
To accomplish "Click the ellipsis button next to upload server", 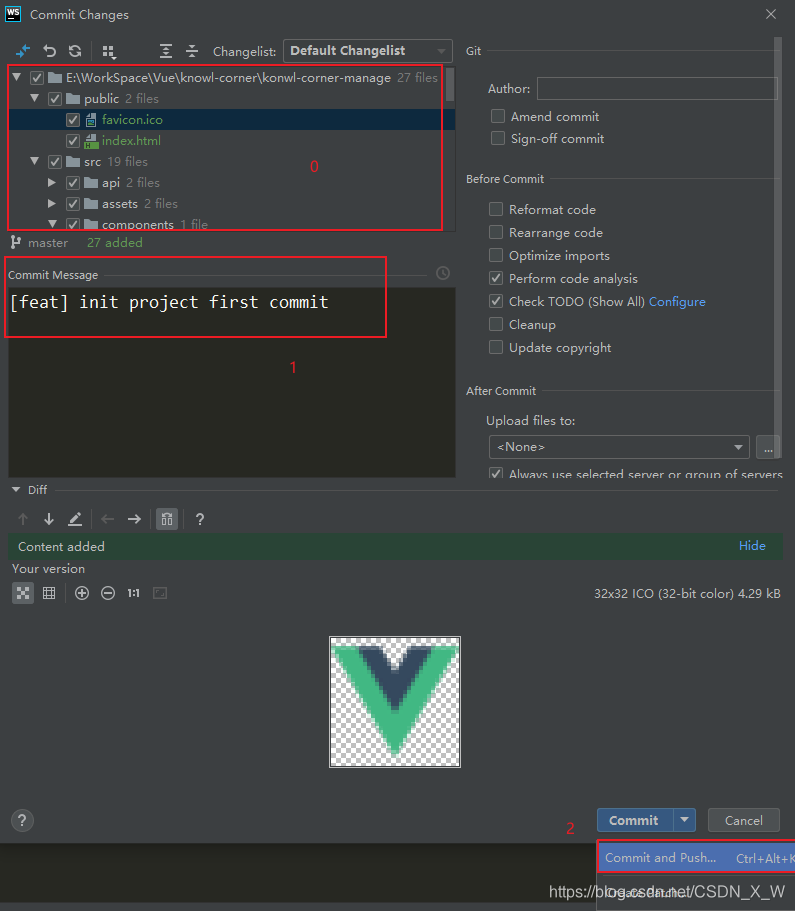I will tap(768, 447).
